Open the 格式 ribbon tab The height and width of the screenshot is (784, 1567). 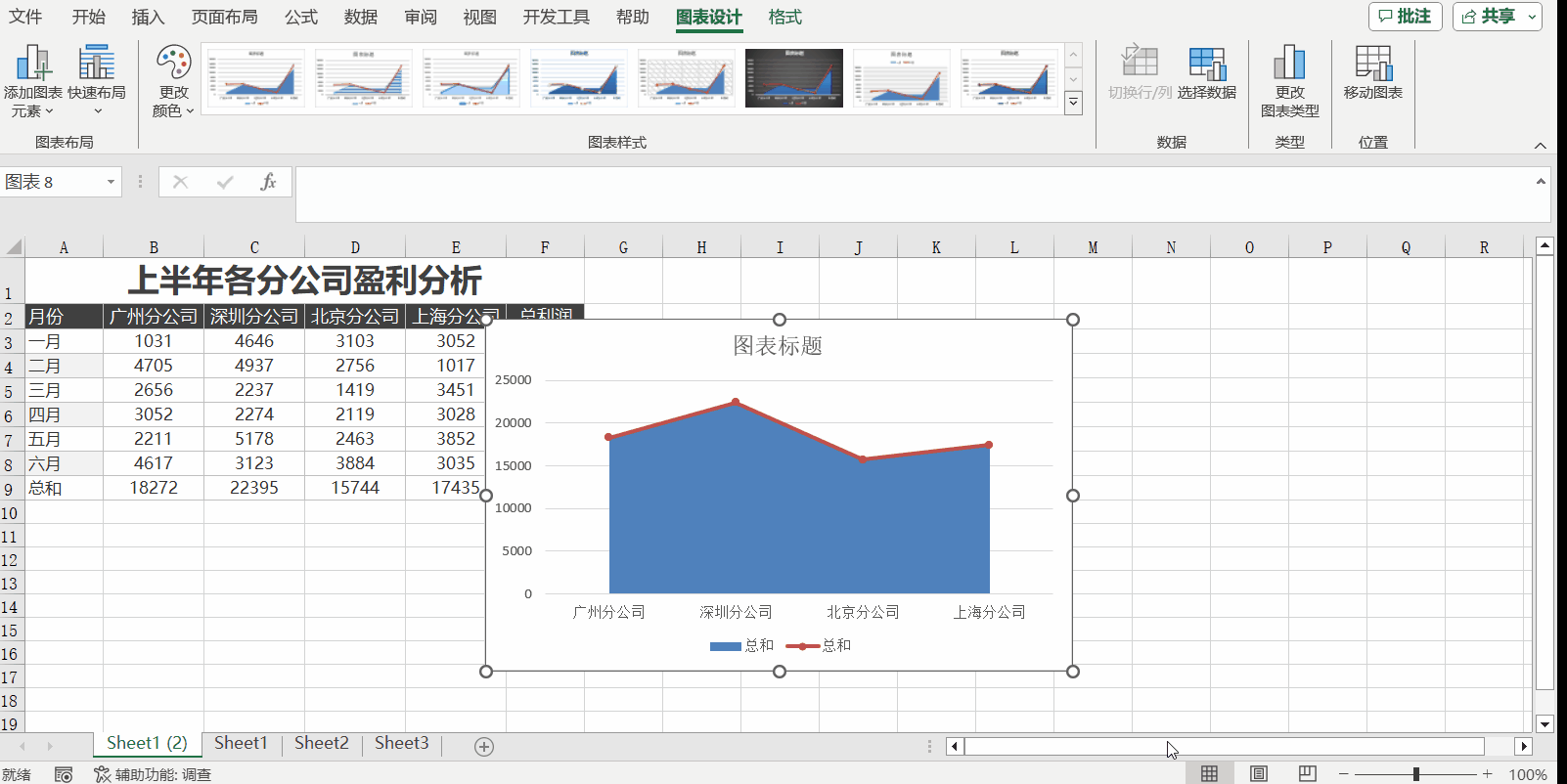tap(784, 17)
